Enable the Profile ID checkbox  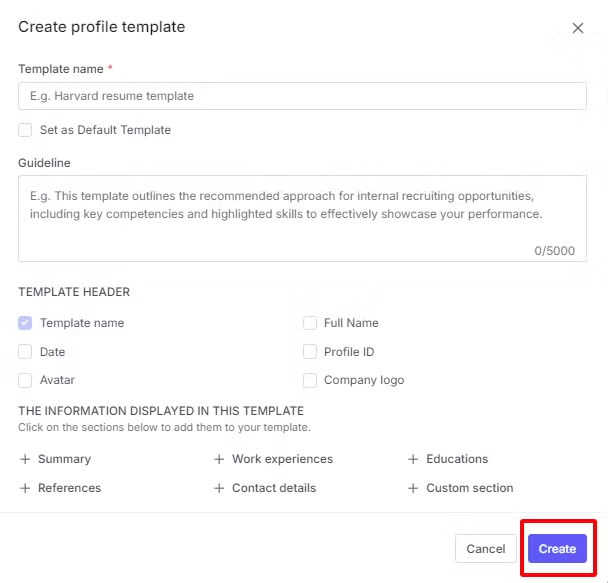(x=310, y=352)
